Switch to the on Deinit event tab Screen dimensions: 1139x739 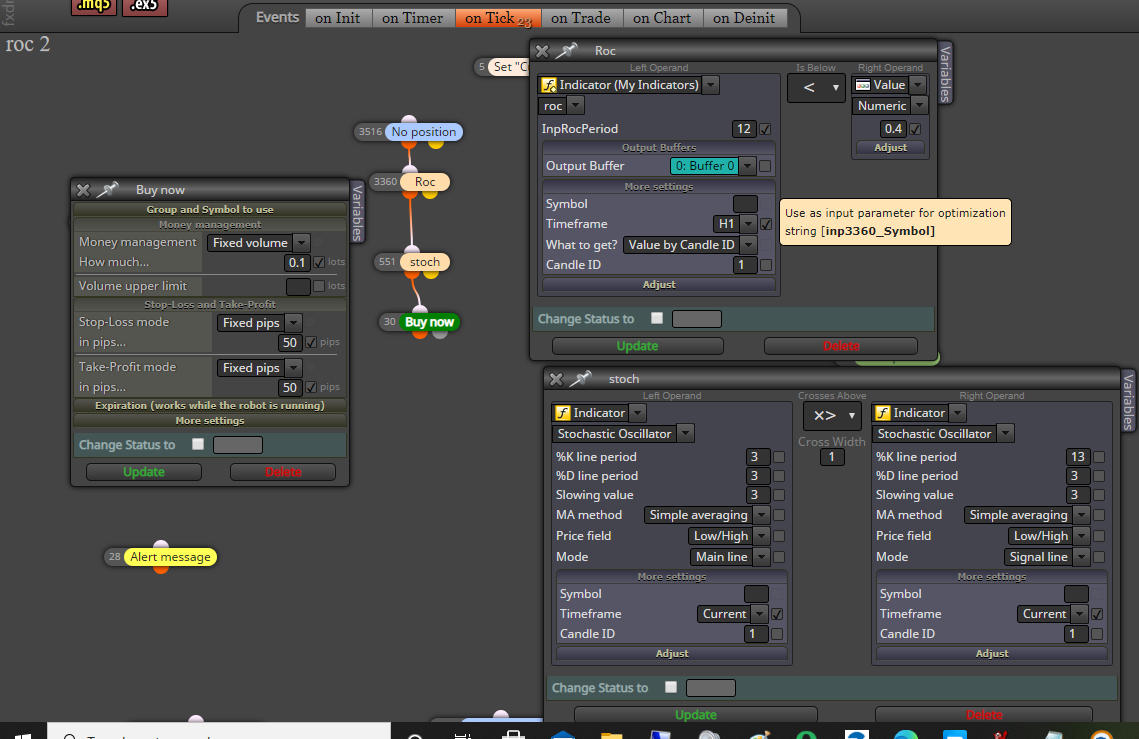tap(744, 18)
